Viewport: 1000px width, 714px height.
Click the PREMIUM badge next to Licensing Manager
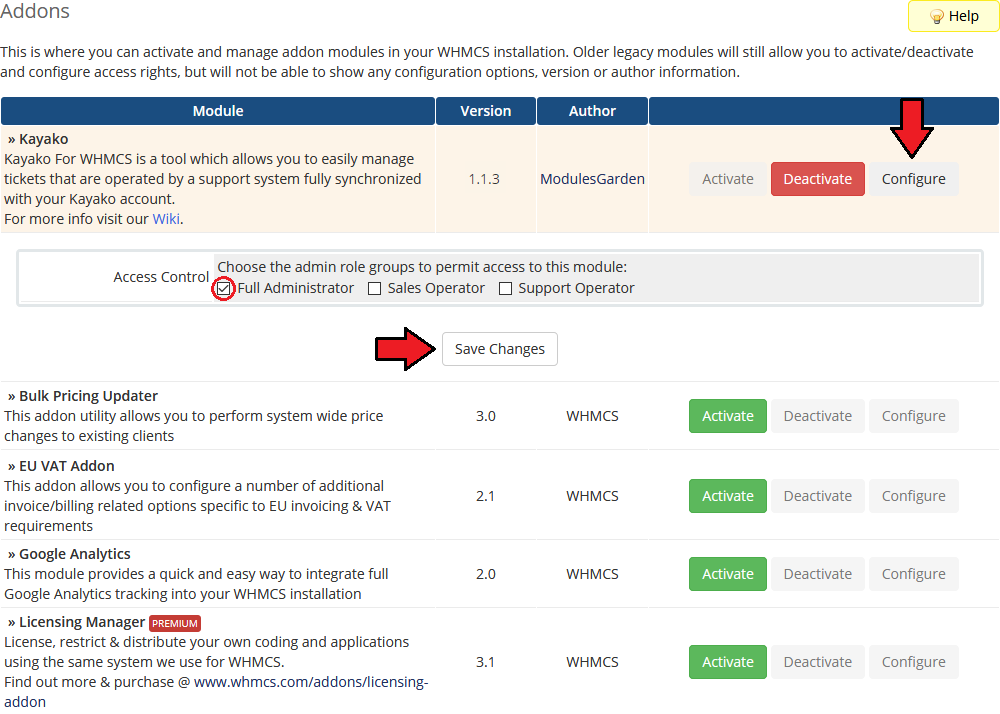tap(175, 623)
